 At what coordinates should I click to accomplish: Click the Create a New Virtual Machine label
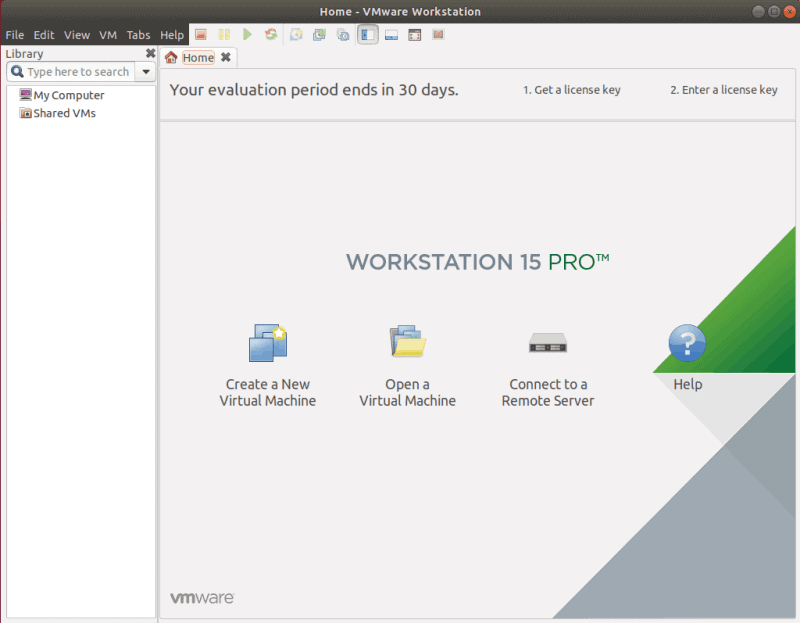click(268, 392)
